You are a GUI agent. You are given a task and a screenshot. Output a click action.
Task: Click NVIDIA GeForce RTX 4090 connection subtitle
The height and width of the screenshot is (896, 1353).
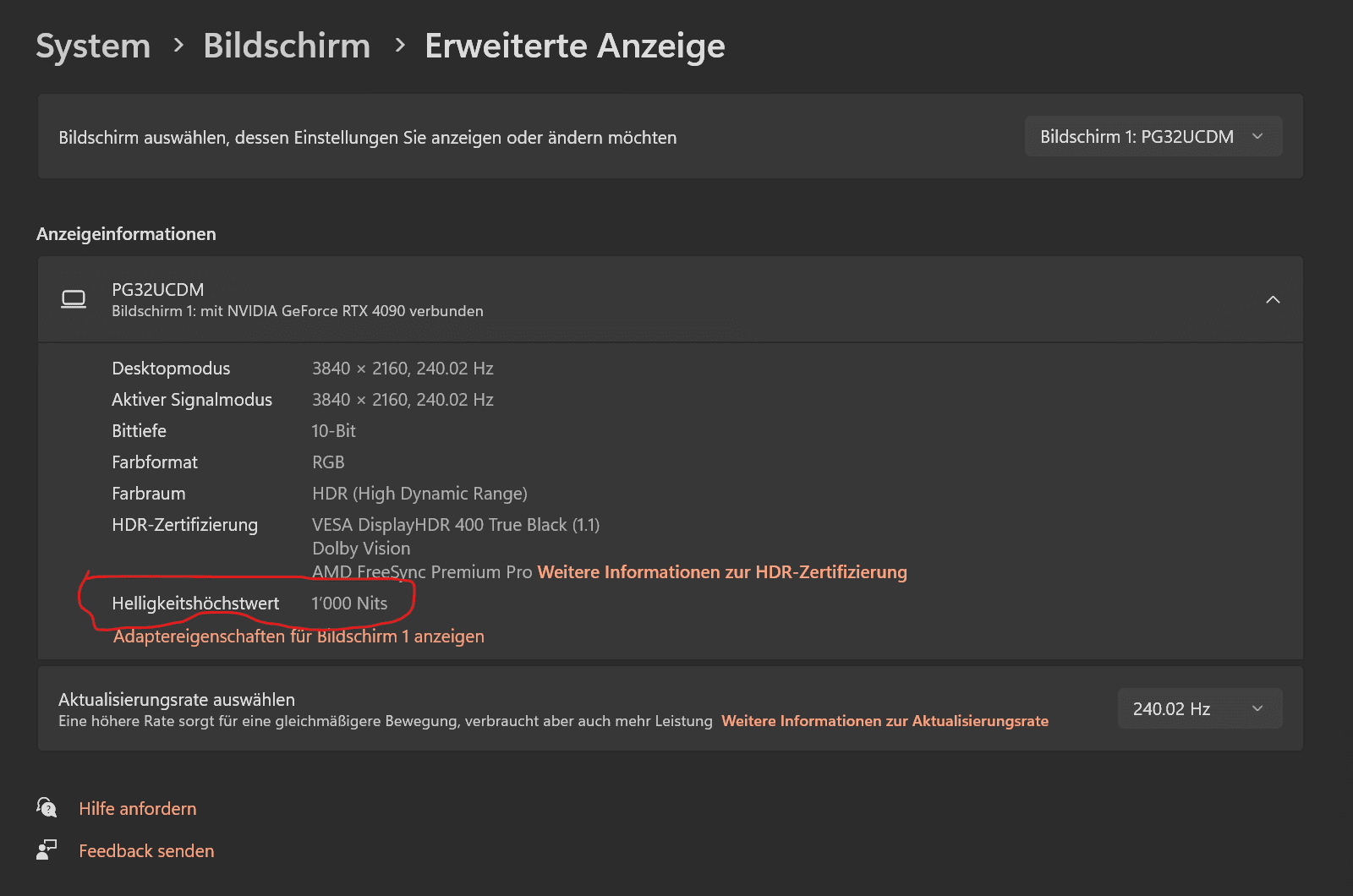coord(298,311)
